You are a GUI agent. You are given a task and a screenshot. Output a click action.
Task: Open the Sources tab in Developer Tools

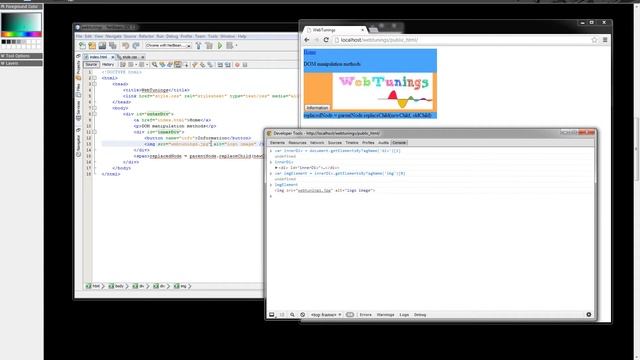coord(335,143)
